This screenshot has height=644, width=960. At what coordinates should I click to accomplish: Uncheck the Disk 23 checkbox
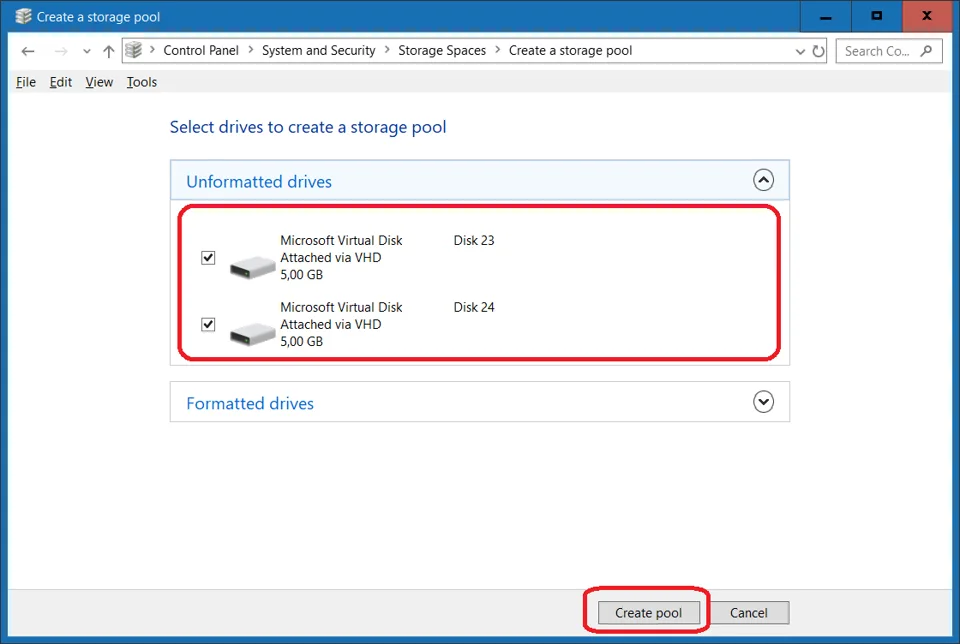[208, 258]
